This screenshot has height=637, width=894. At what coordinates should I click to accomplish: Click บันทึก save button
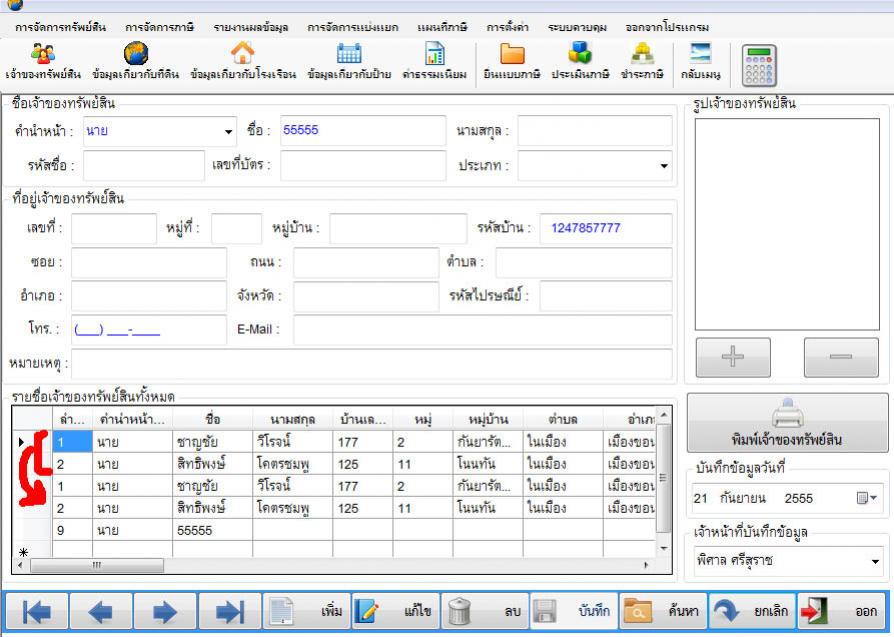[574, 612]
